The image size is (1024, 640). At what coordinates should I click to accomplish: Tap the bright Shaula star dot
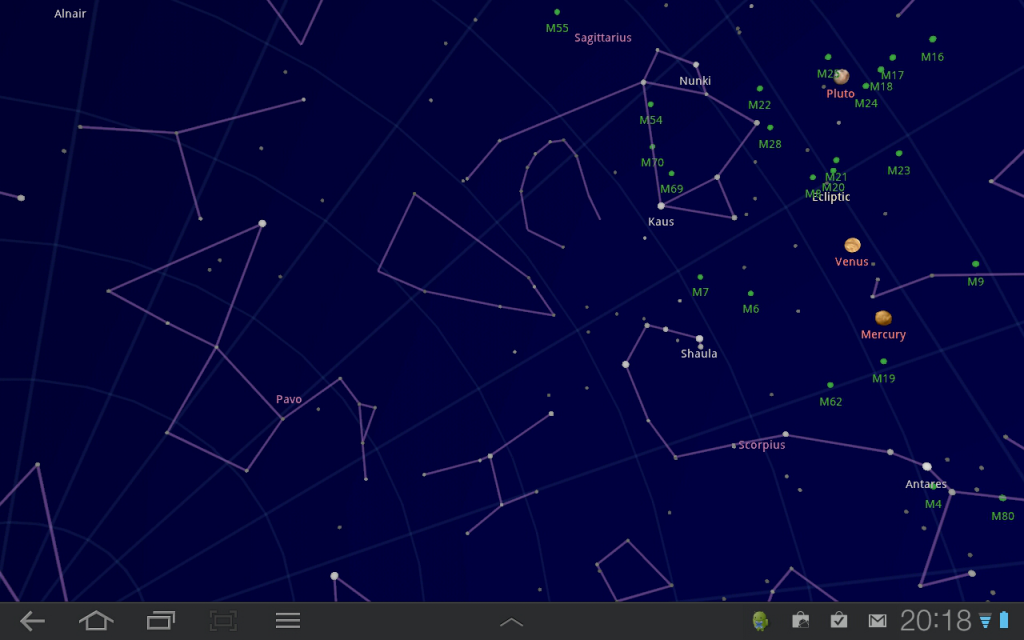[699, 338]
